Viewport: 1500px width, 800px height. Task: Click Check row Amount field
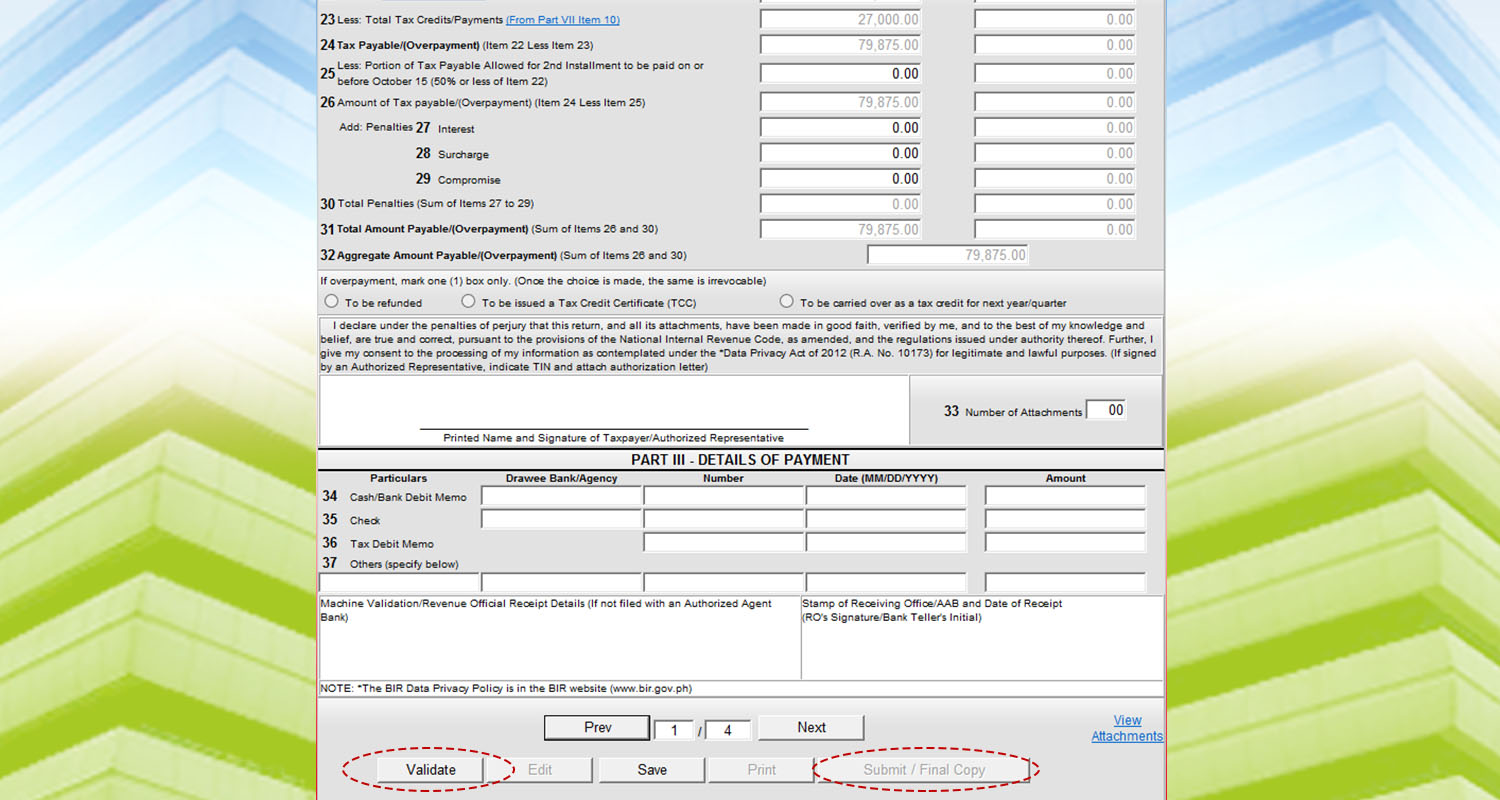point(1065,519)
